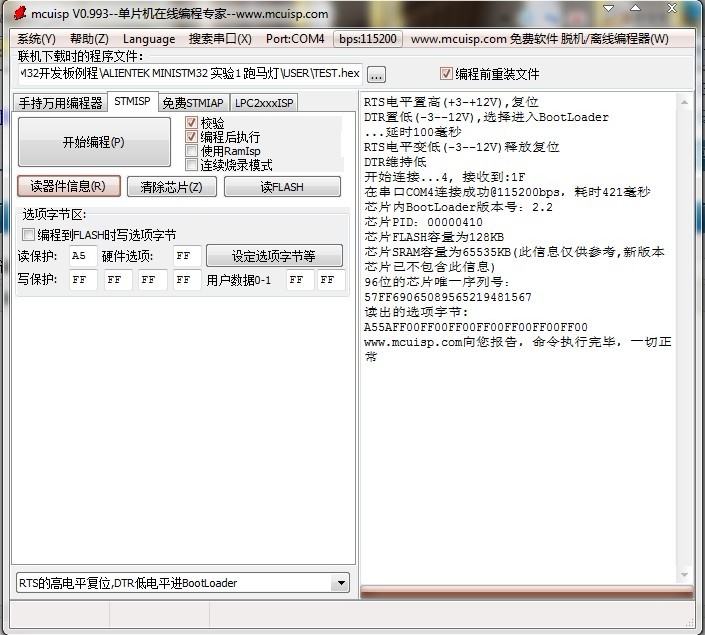Click log line 在串口COM4连接成功@115200bps
This screenshot has width=705, height=635.
[507, 192]
